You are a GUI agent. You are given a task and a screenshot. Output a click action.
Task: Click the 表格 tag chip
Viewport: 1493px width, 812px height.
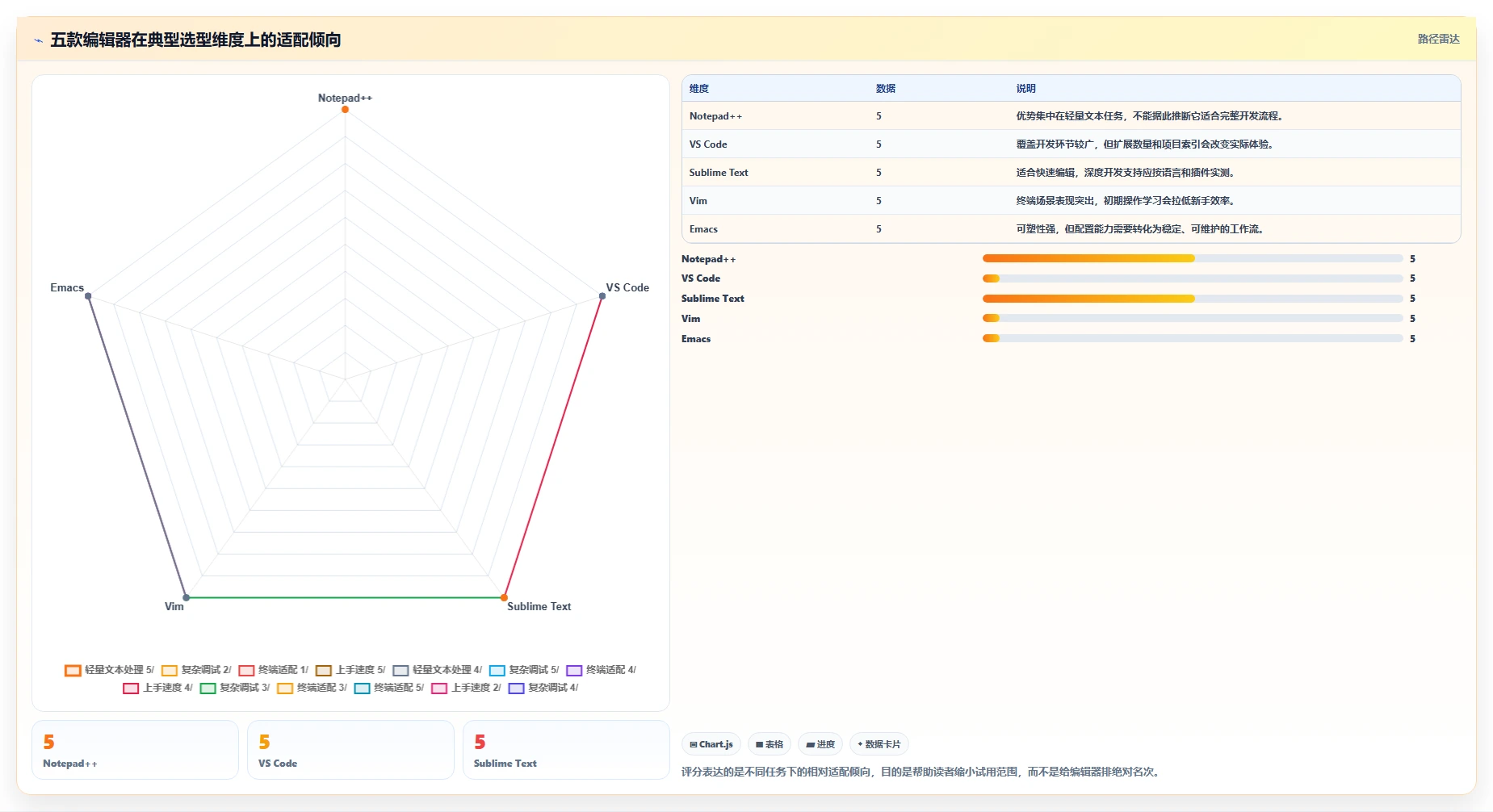pos(770,744)
